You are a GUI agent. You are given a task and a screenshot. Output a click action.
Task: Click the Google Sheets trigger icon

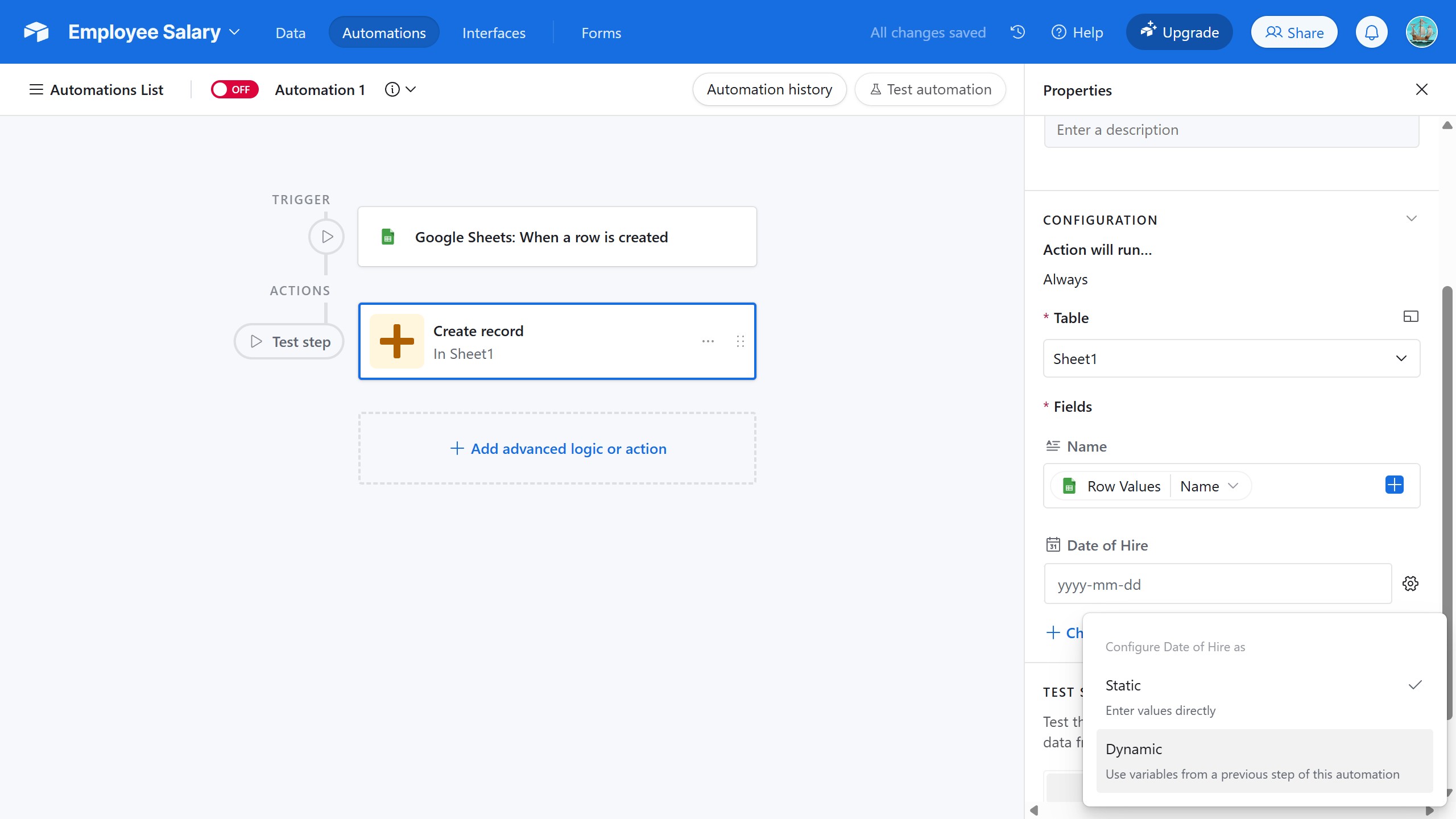tap(388, 237)
